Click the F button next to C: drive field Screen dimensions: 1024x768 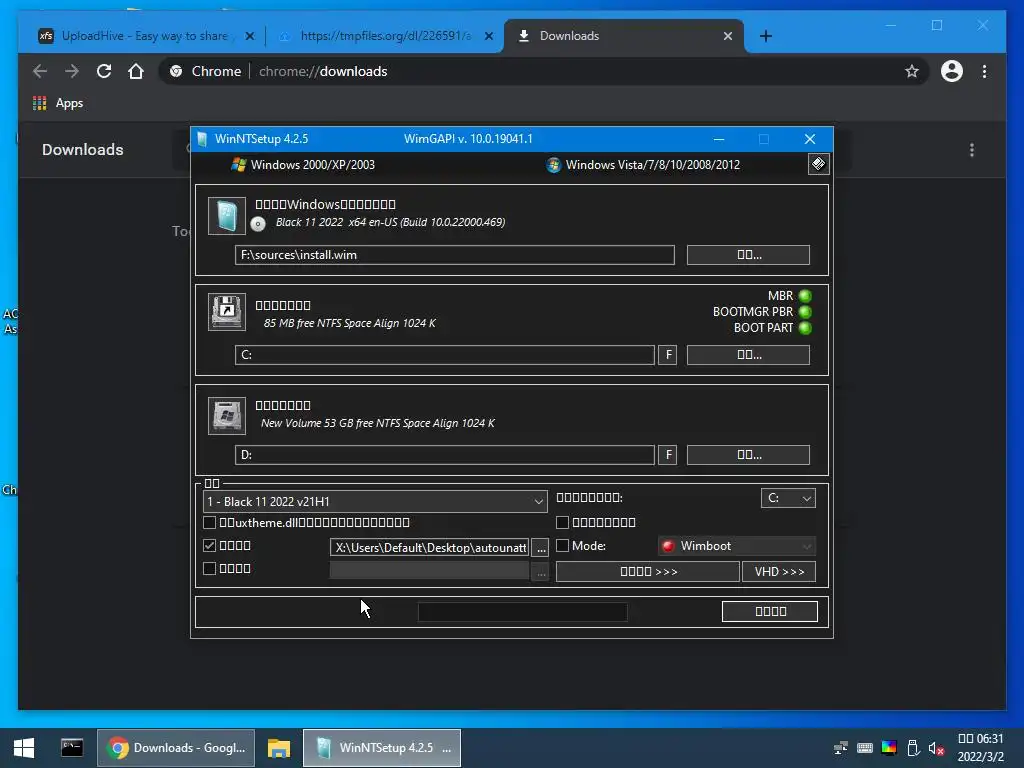tap(667, 355)
